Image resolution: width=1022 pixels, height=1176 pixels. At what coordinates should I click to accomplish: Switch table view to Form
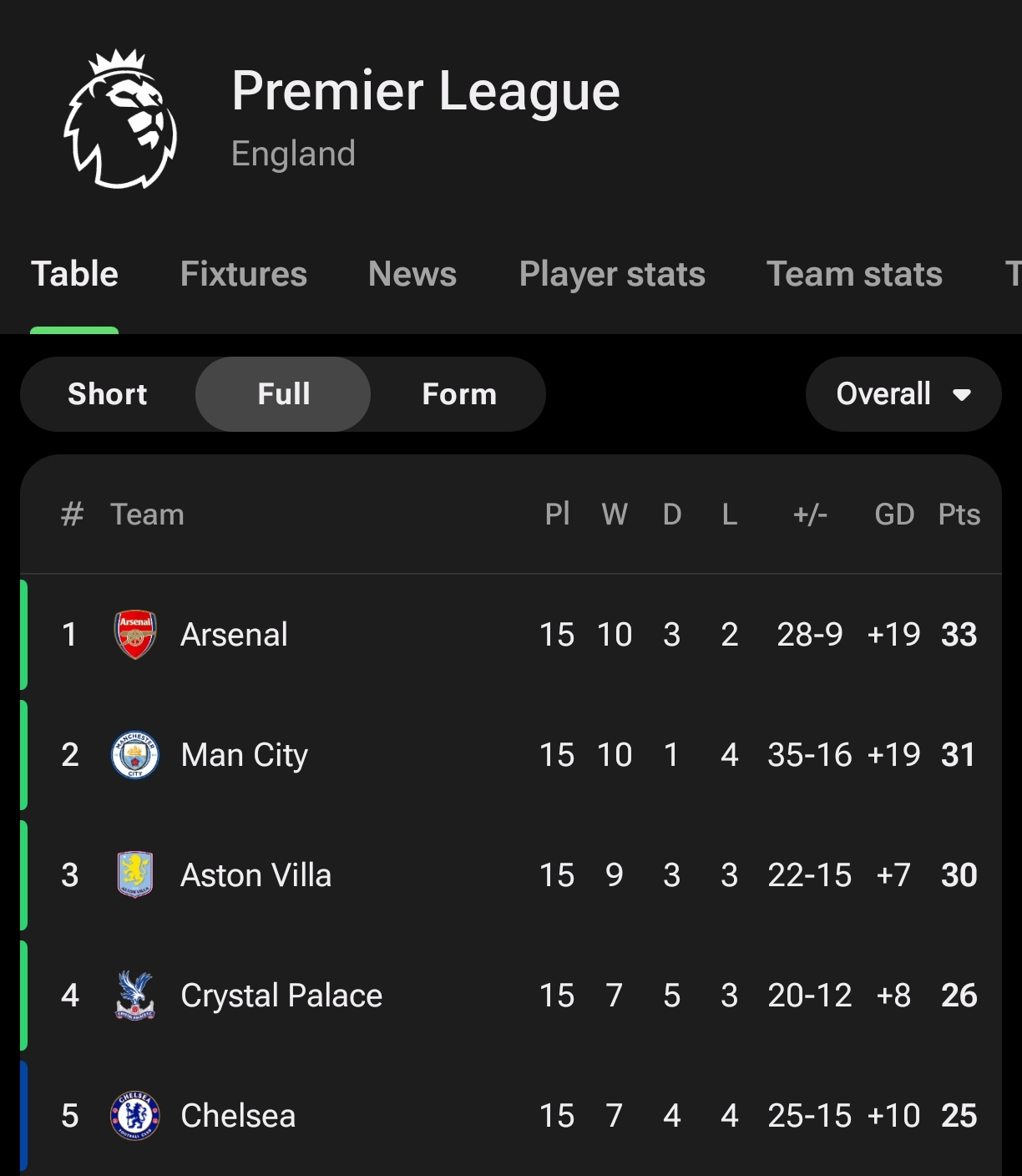point(458,394)
